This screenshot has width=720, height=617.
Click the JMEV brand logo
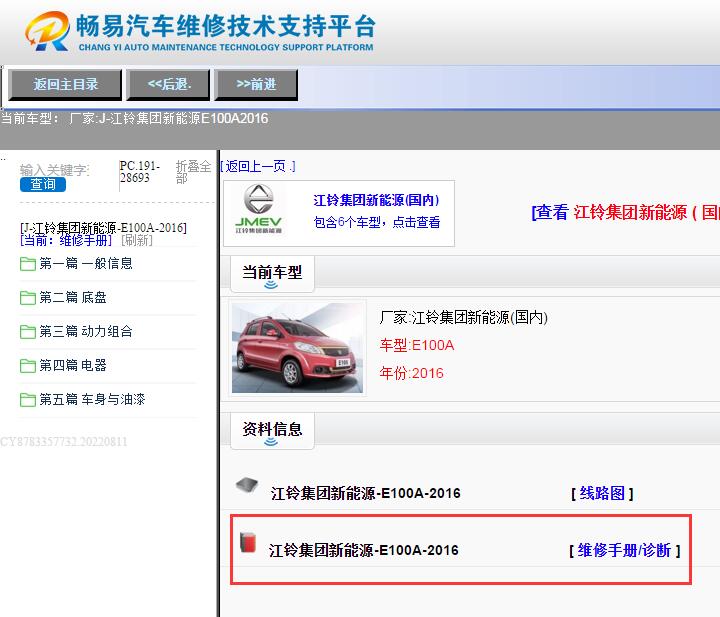(259, 209)
